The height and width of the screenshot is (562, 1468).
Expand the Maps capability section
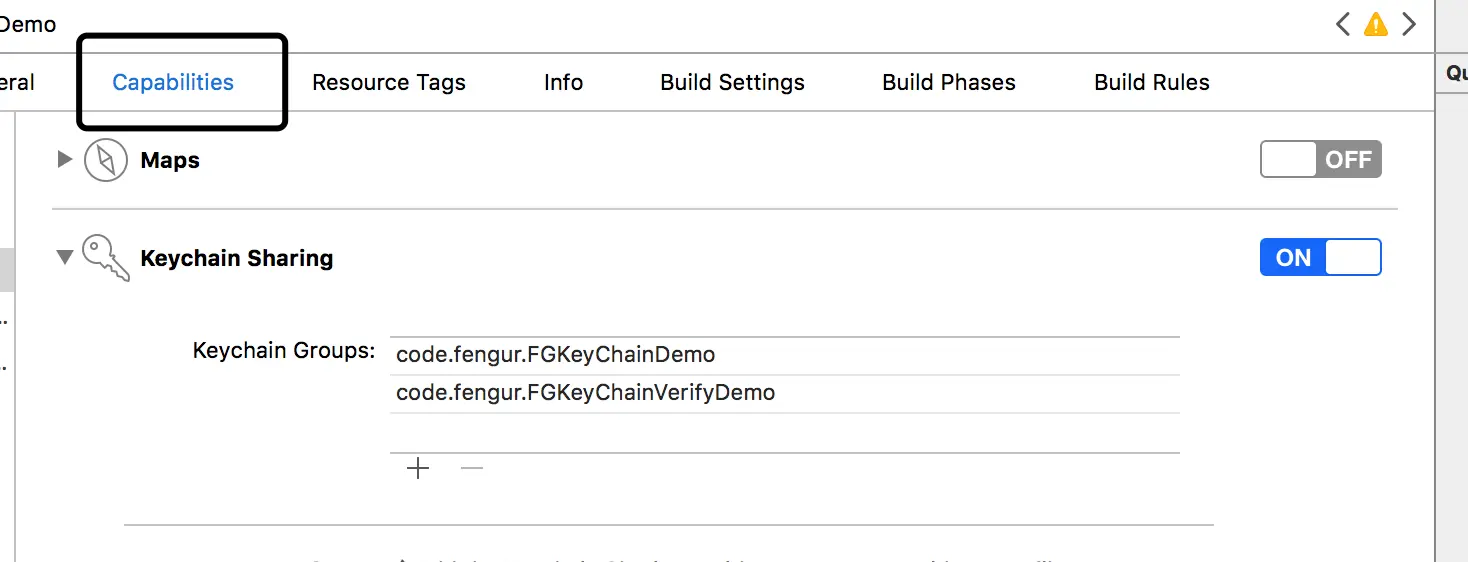coord(65,159)
